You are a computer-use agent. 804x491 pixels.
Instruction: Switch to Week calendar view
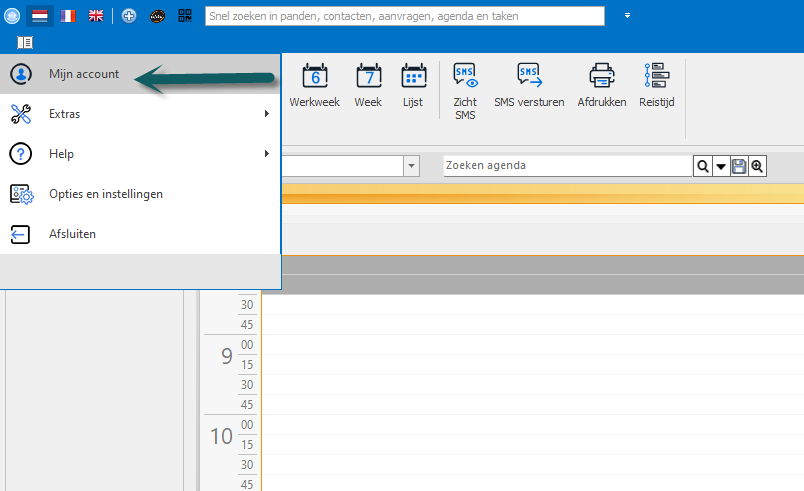pos(368,86)
